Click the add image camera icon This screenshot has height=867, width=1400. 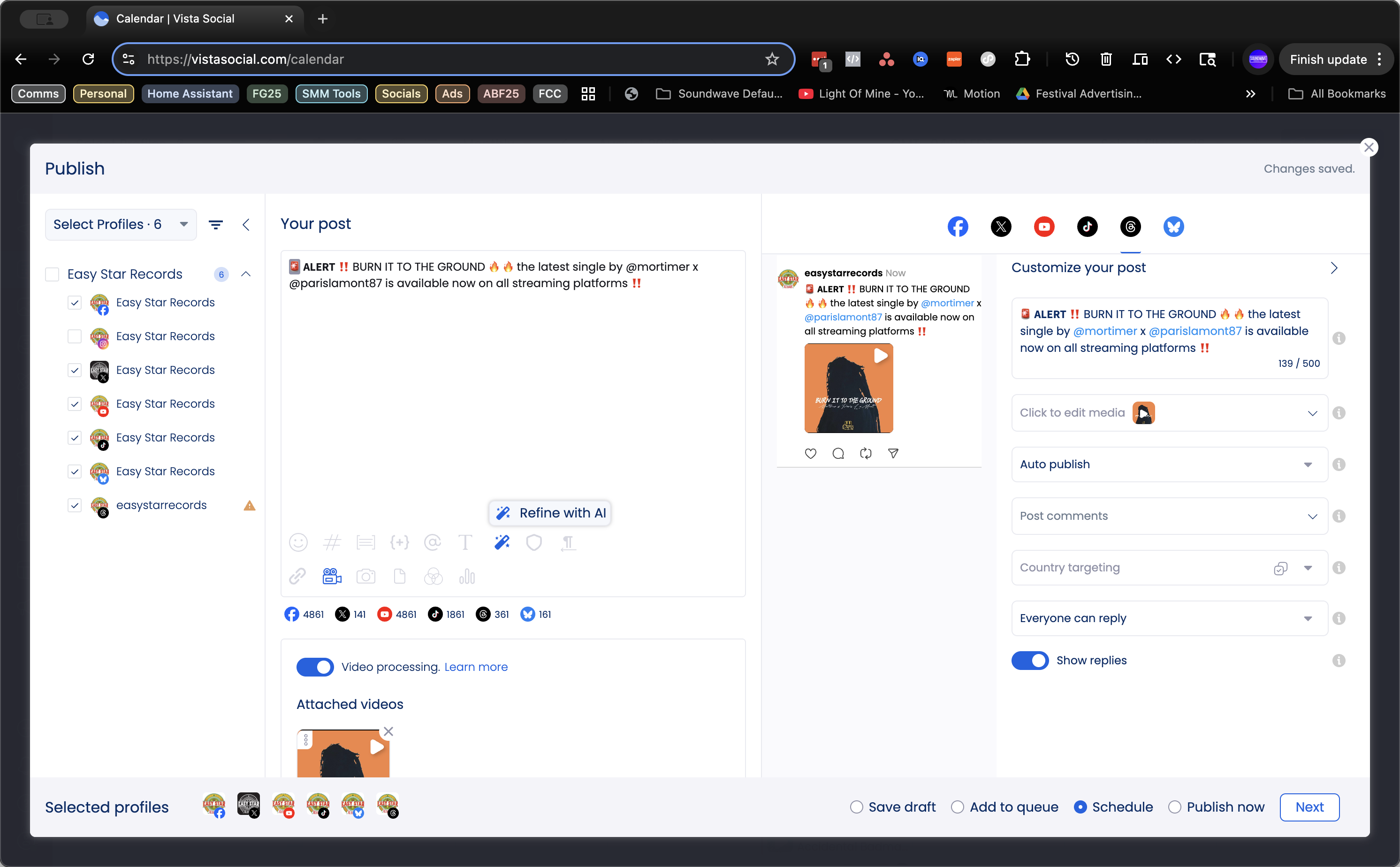[x=366, y=576]
